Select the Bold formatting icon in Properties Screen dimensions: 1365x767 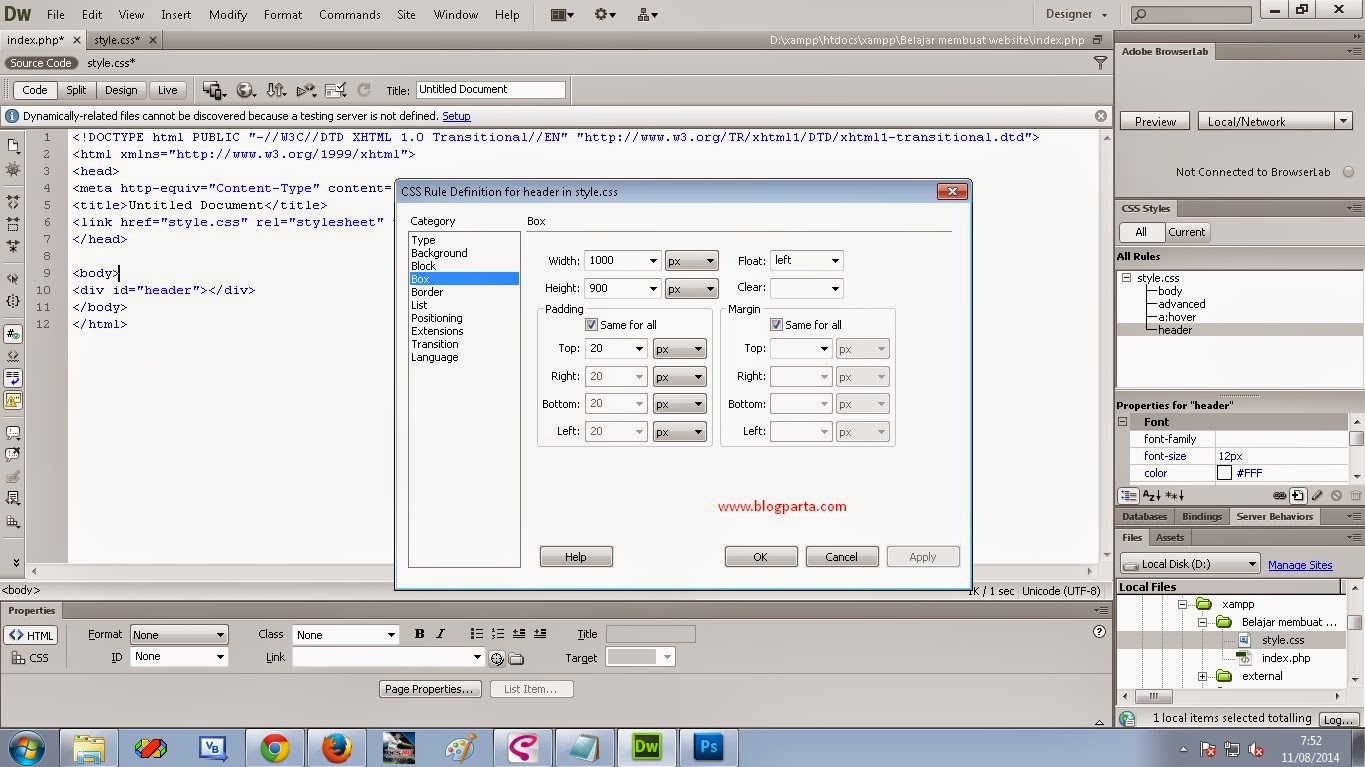[x=419, y=633]
